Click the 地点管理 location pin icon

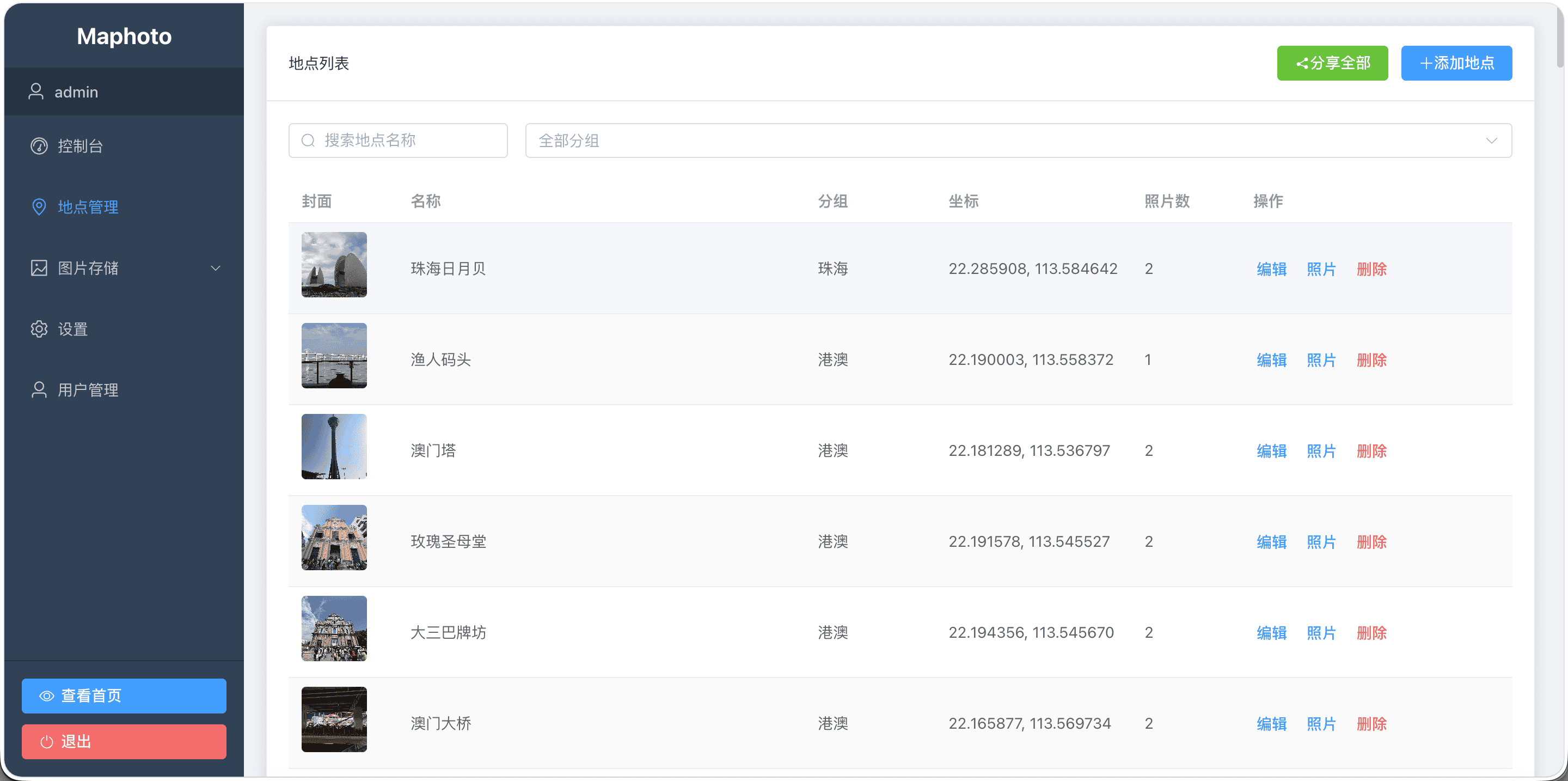(39, 207)
